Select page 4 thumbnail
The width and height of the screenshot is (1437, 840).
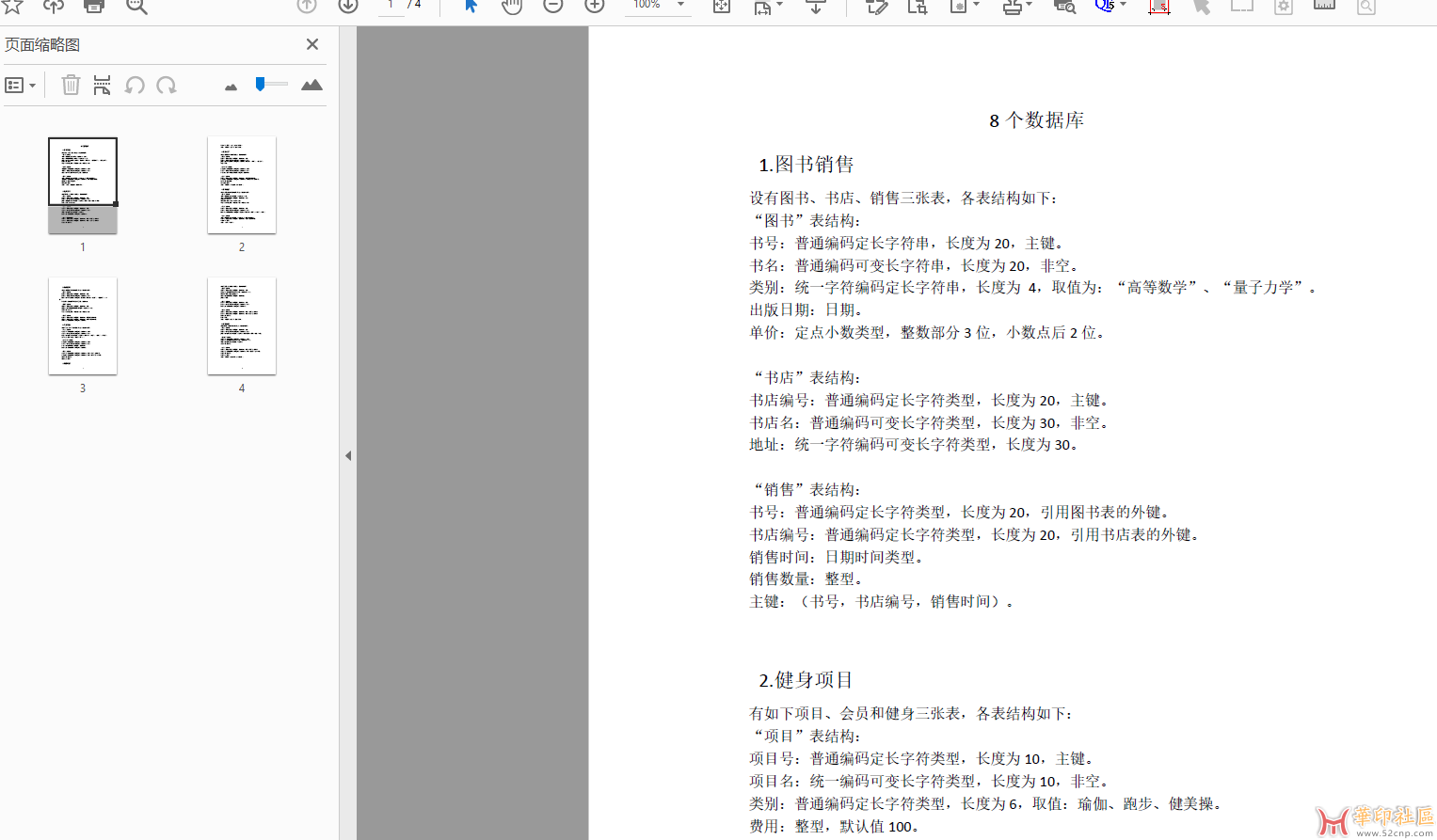point(242,325)
